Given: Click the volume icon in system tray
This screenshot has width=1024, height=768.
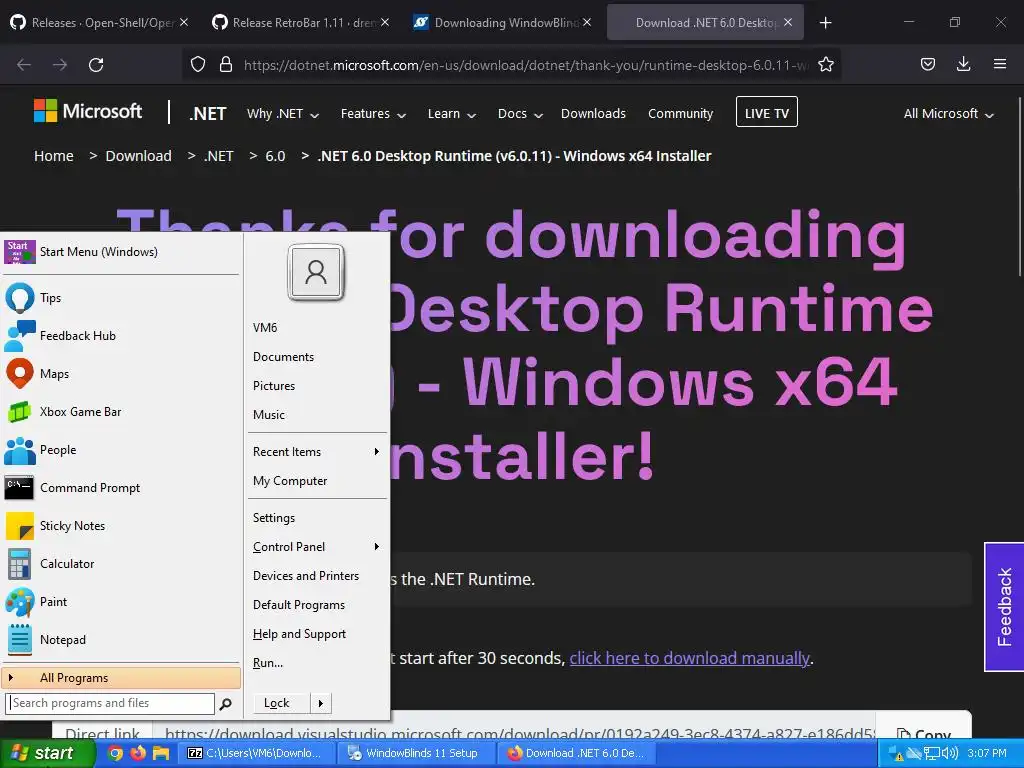Looking at the screenshot, I should (950, 754).
